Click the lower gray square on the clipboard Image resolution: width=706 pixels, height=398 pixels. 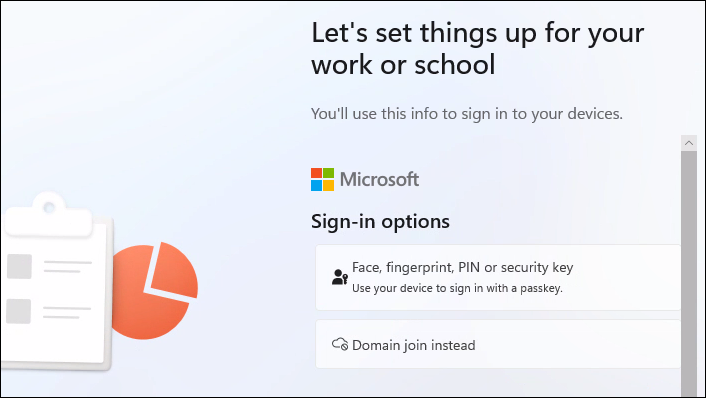point(19,311)
